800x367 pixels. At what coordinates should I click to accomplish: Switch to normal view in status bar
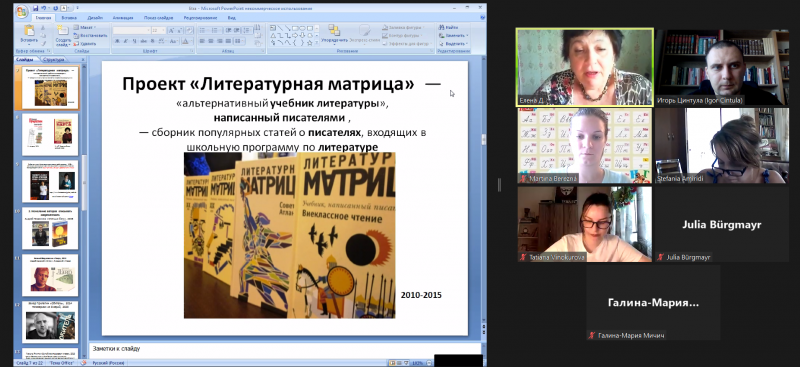[393, 363]
